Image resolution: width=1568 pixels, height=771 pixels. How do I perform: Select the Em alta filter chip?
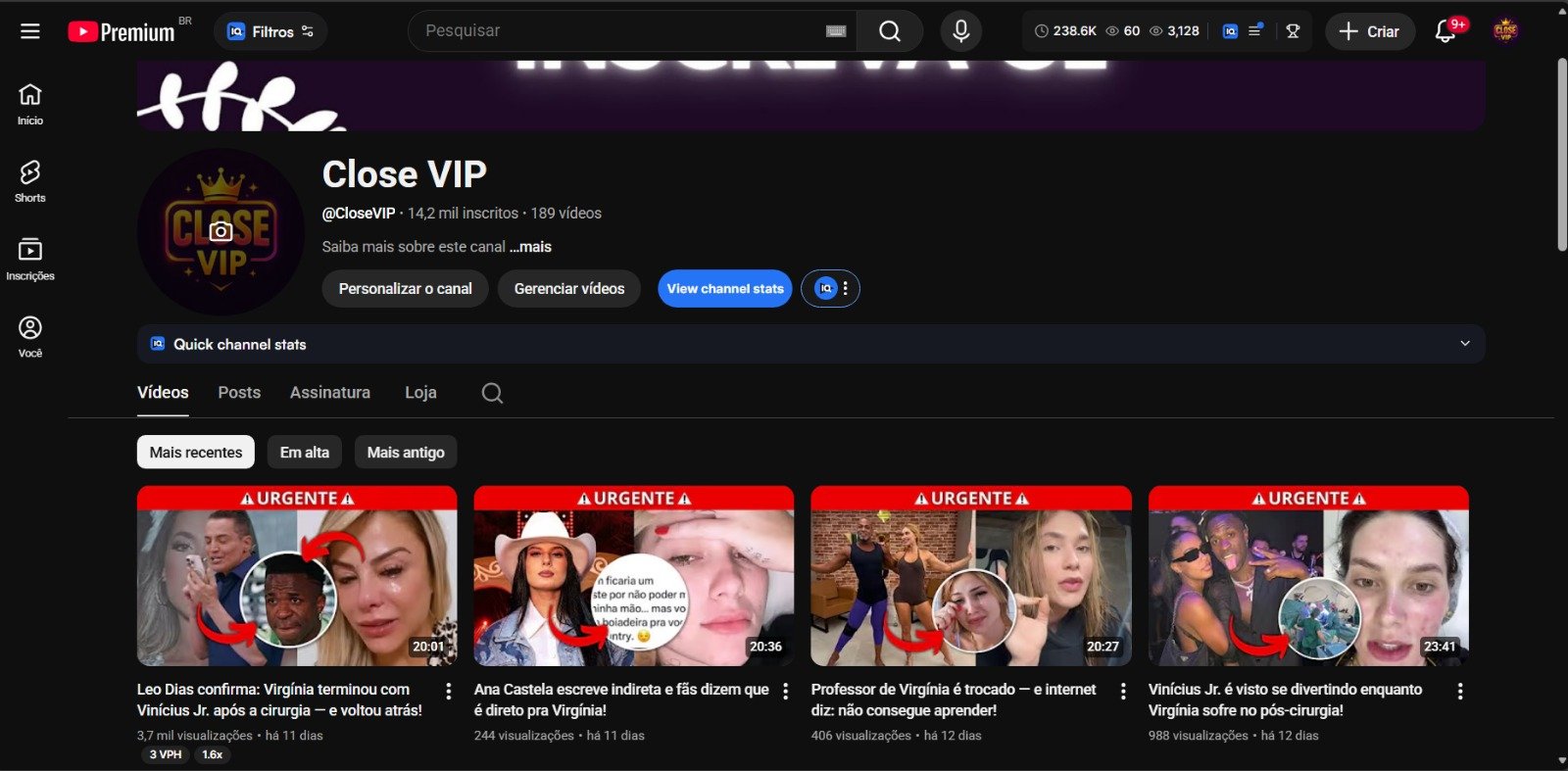(x=305, y=452)
